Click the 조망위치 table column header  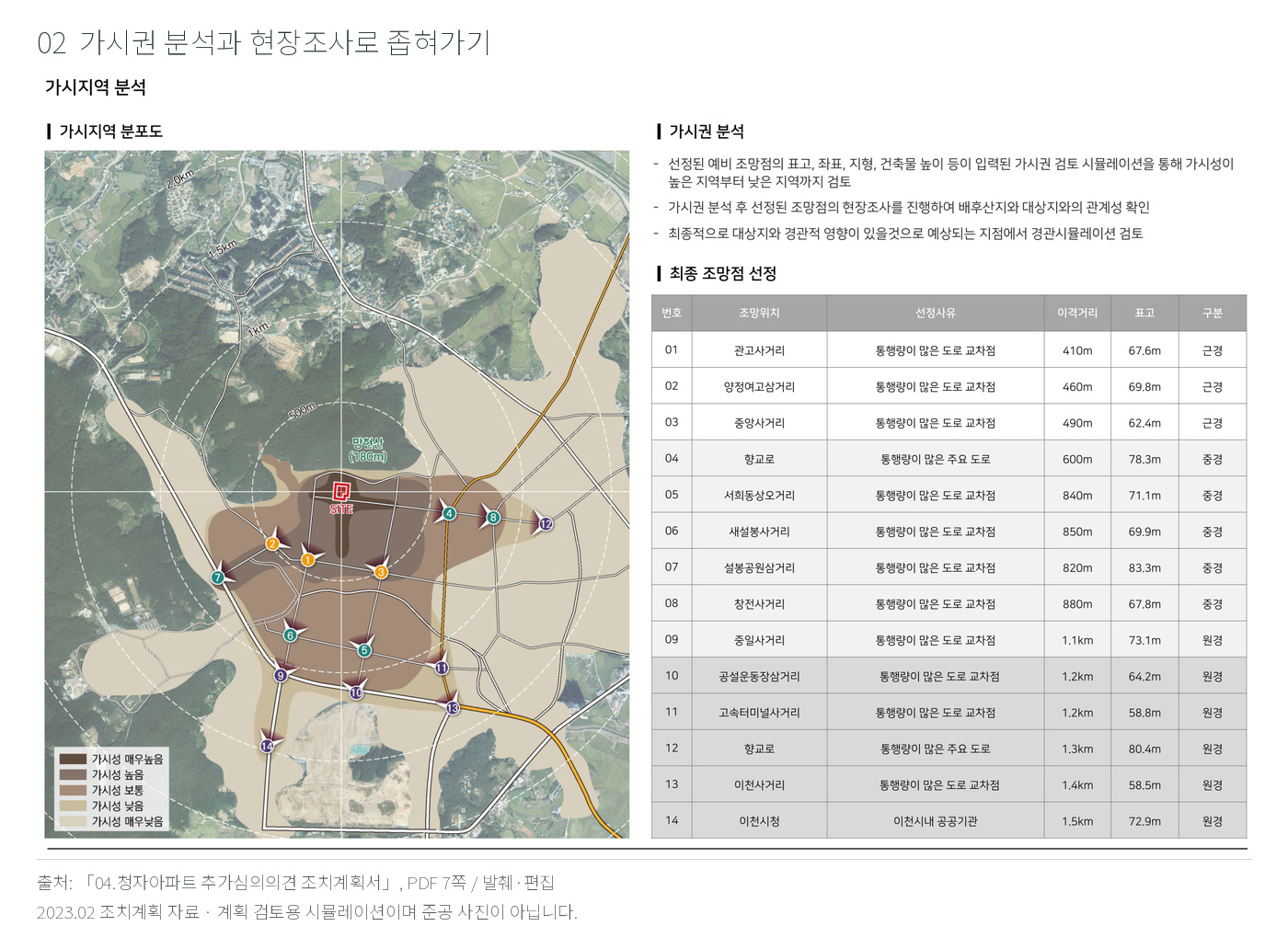pos(759,313)
